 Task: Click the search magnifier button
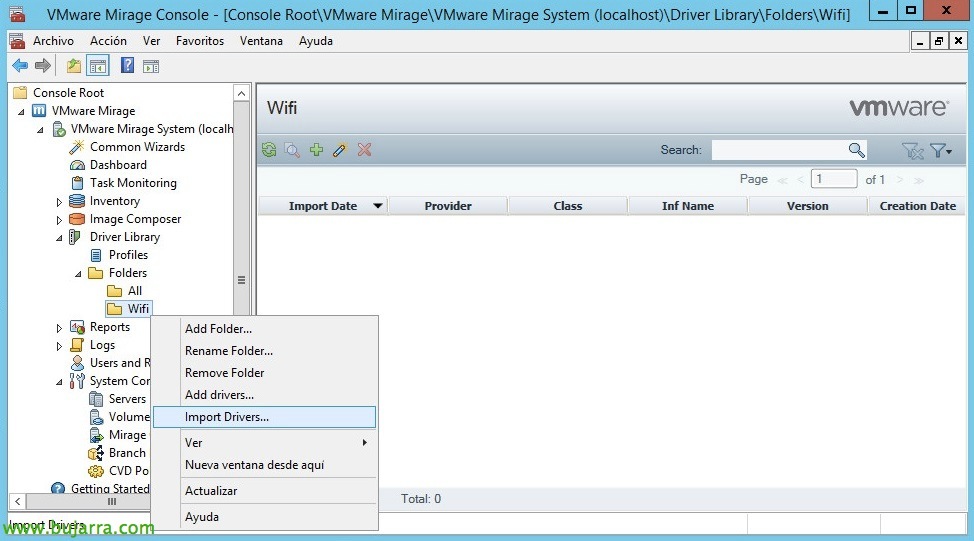click(856, 150)
